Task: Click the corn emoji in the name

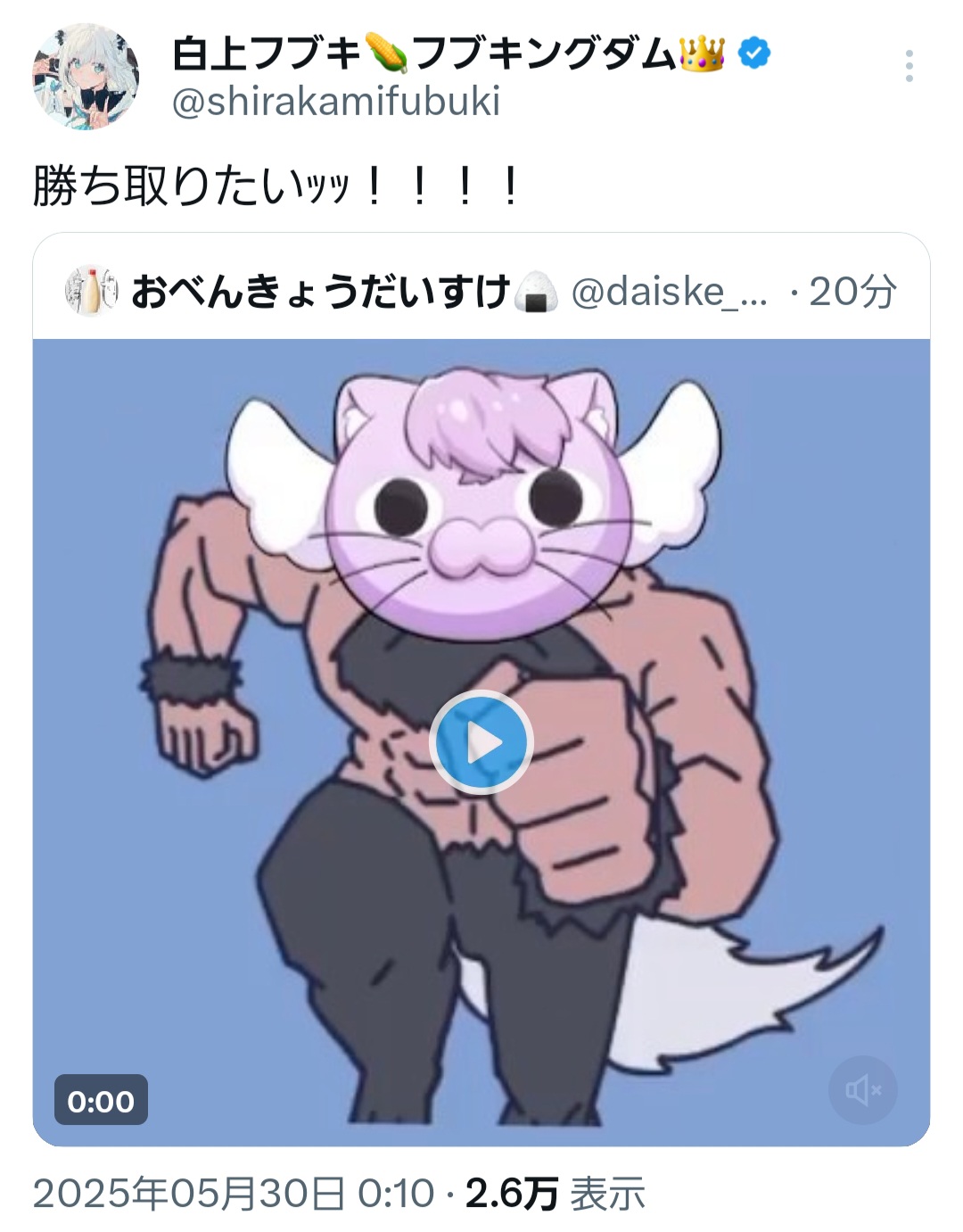Action: [x=386, y=54]
